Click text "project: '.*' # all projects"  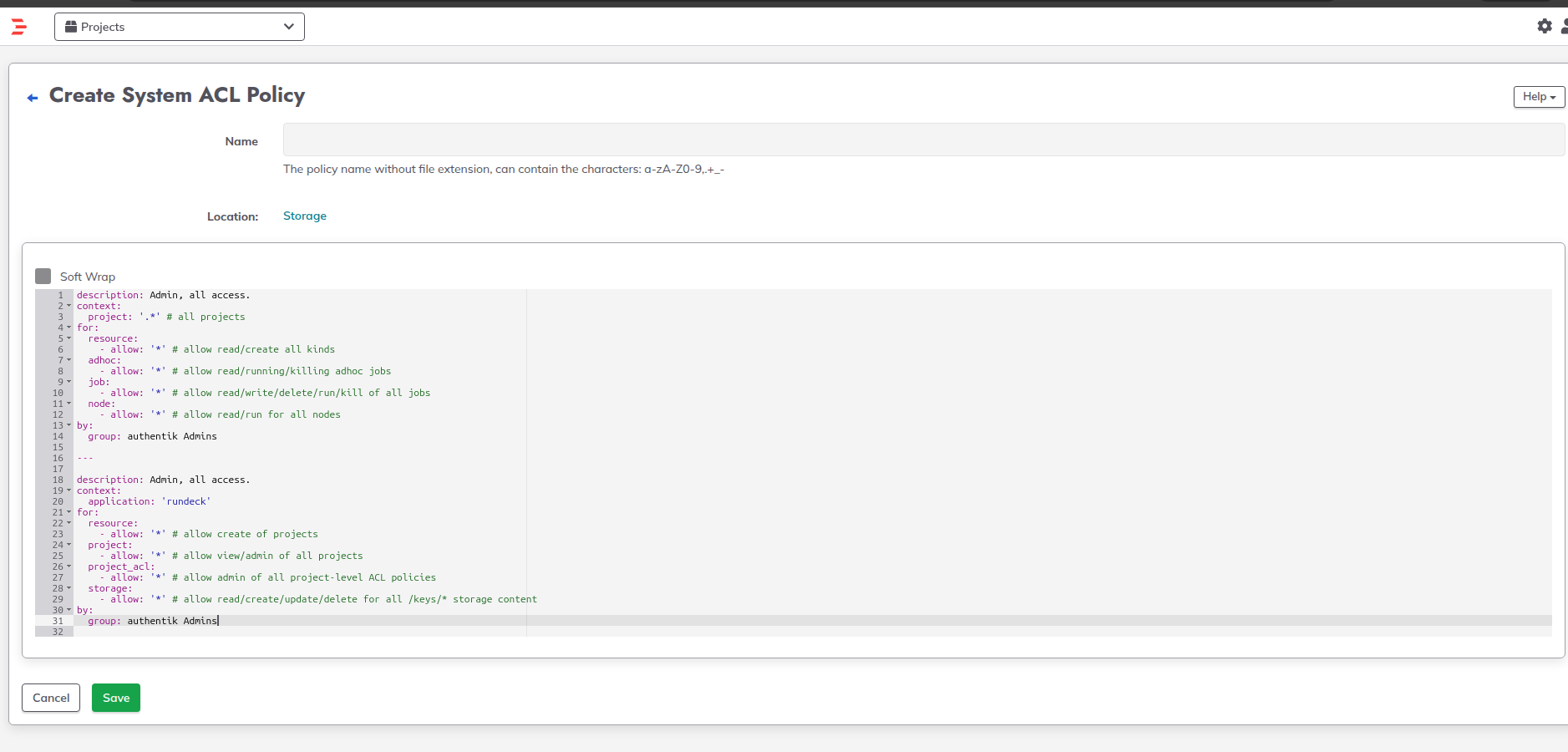click(166, 317)
